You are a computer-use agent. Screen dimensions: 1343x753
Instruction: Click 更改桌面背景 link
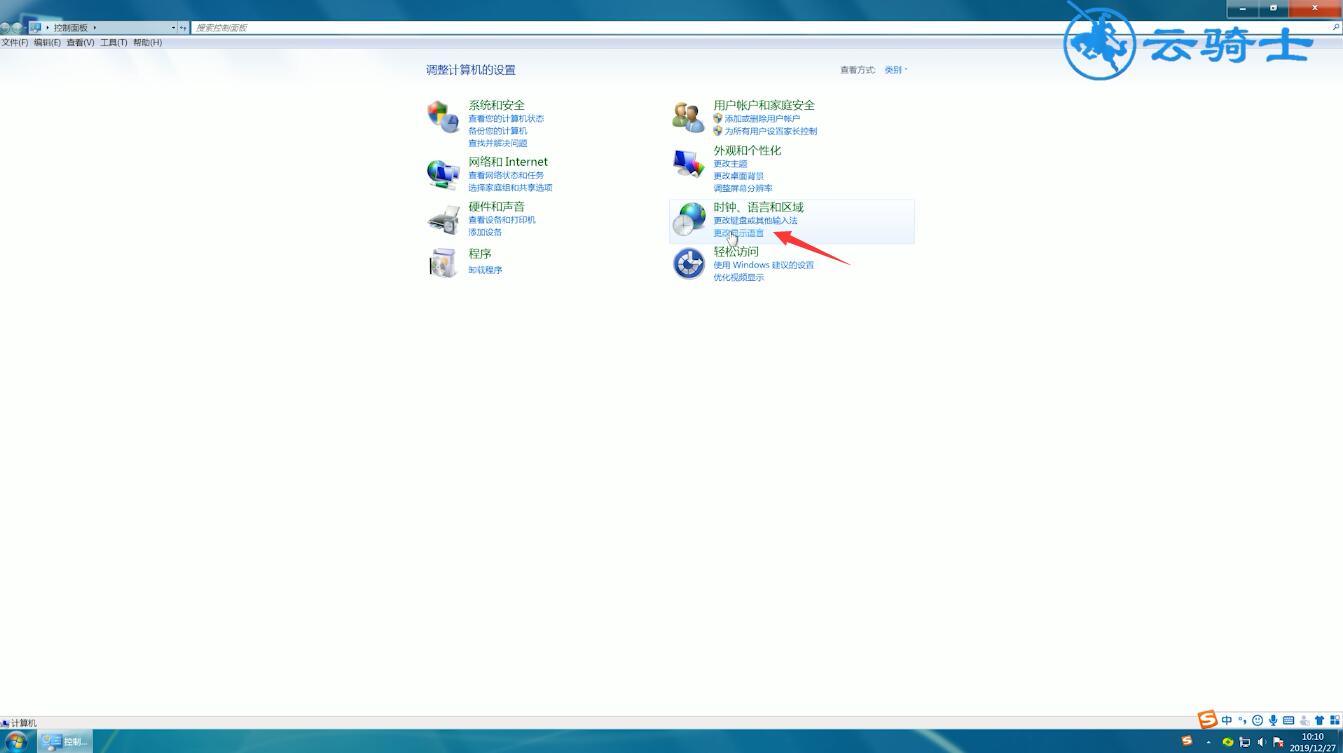(x=738, y=176)
